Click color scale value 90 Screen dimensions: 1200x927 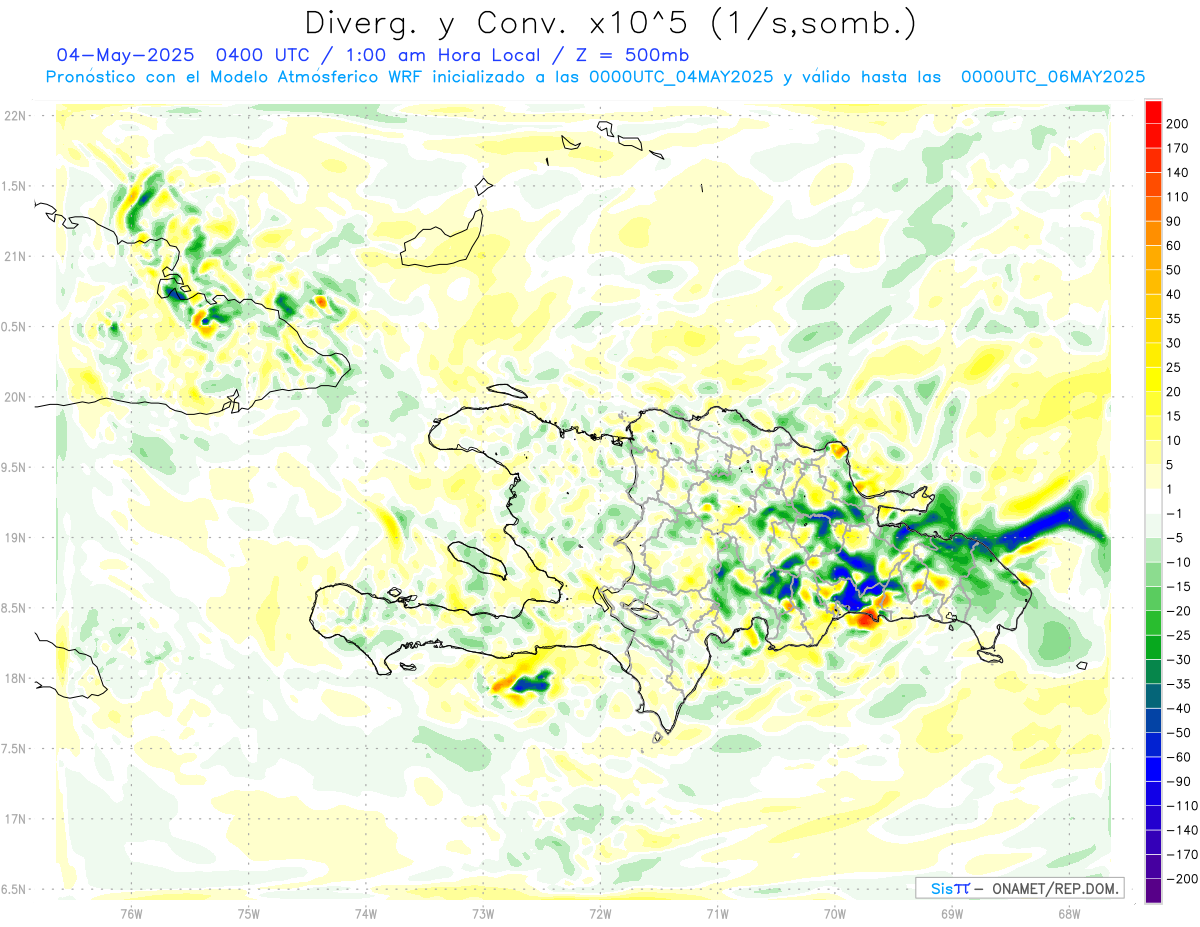click(1174, 221)
